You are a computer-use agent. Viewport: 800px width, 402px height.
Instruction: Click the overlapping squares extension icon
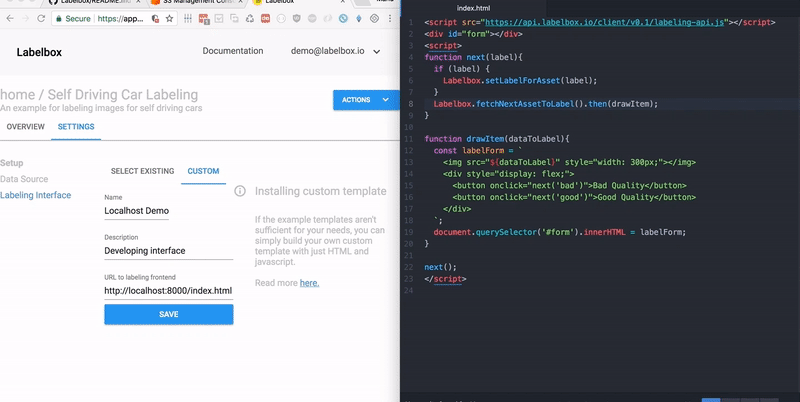coord(234,19)
